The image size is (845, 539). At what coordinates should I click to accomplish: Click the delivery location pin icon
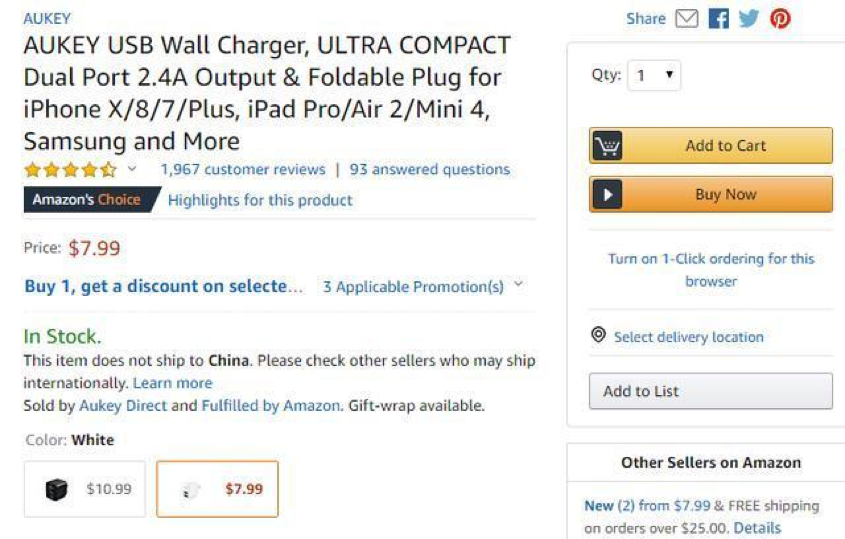(599, 336)
